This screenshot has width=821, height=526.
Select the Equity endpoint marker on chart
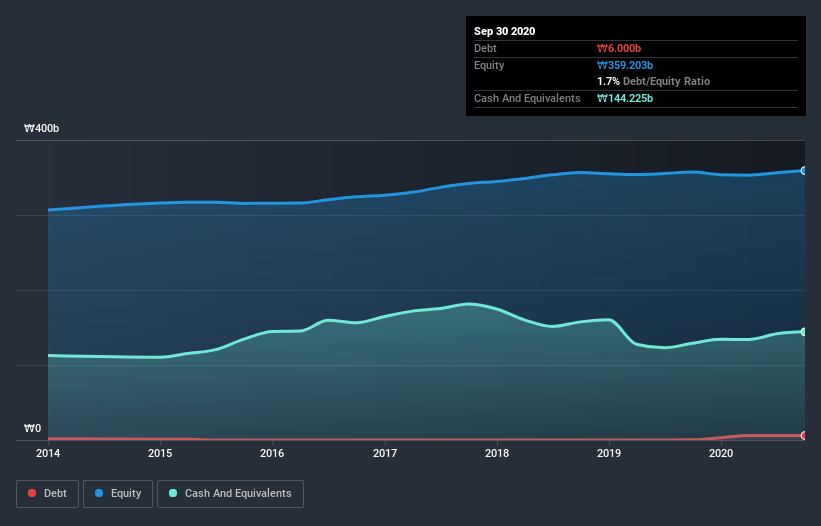[804, 171]
